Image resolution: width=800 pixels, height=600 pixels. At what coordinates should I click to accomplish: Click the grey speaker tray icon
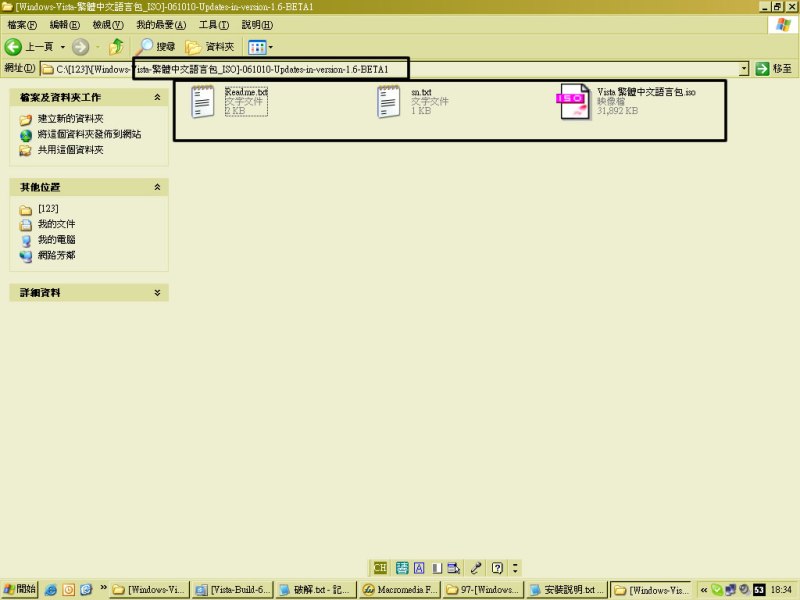pos(744,590)
